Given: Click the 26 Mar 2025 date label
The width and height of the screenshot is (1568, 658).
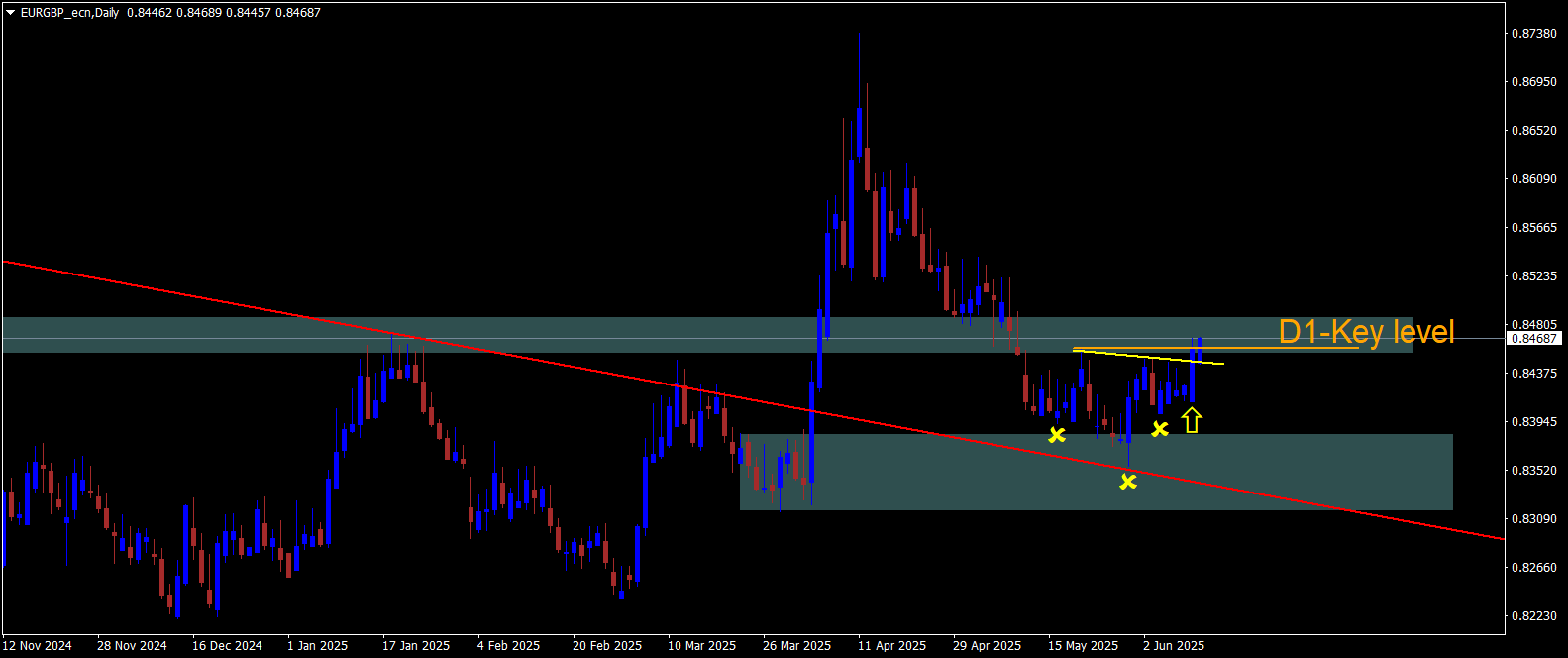Looking at the screenshot, I should click(x=796, y=646).
